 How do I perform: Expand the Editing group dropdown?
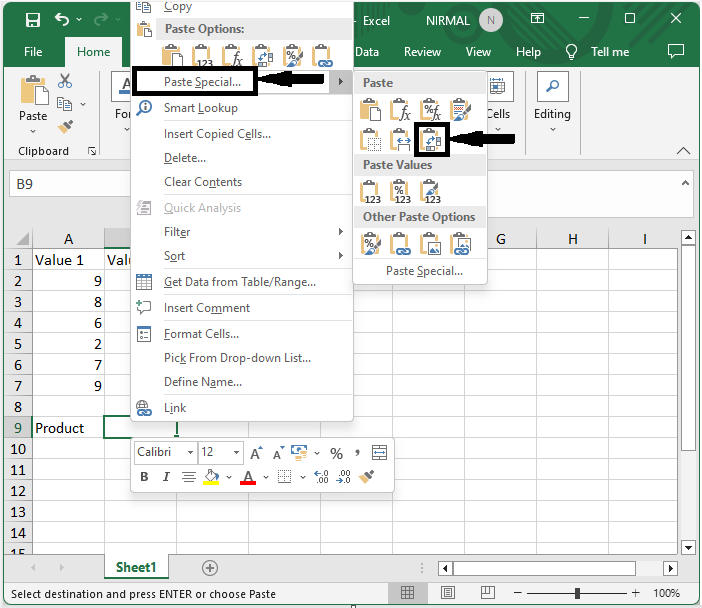(552, 129)
